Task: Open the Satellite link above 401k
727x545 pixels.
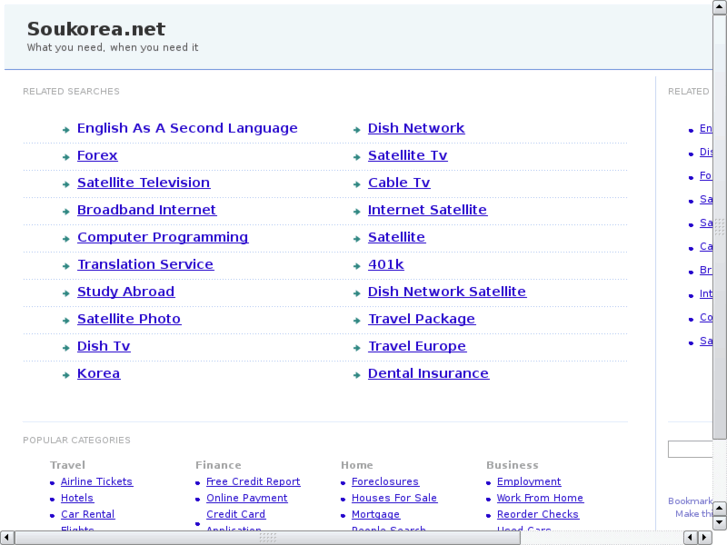Action: click(x=396, y=237)
